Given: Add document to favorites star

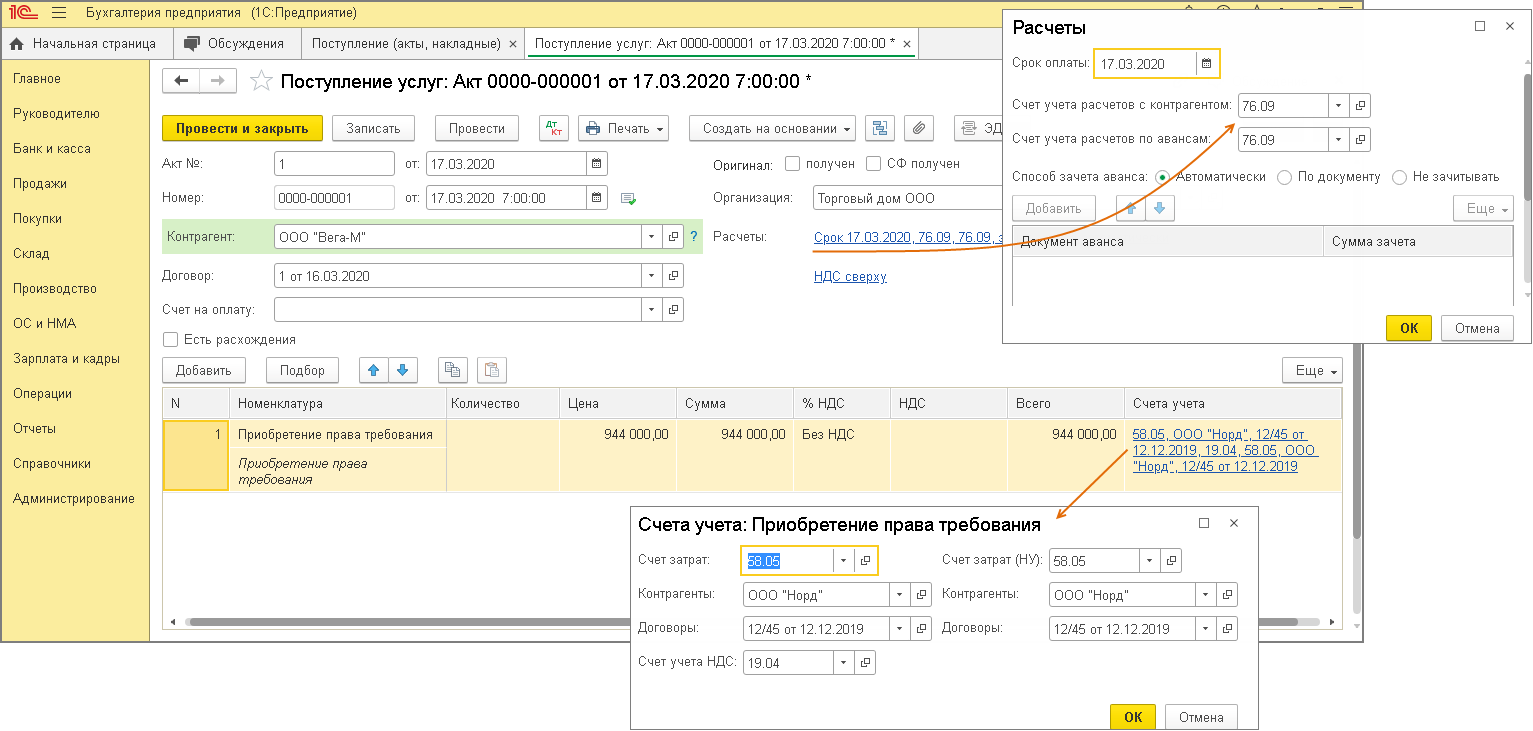Looking at the screenshot, I should pyautogui.click(x=261, y=81).
